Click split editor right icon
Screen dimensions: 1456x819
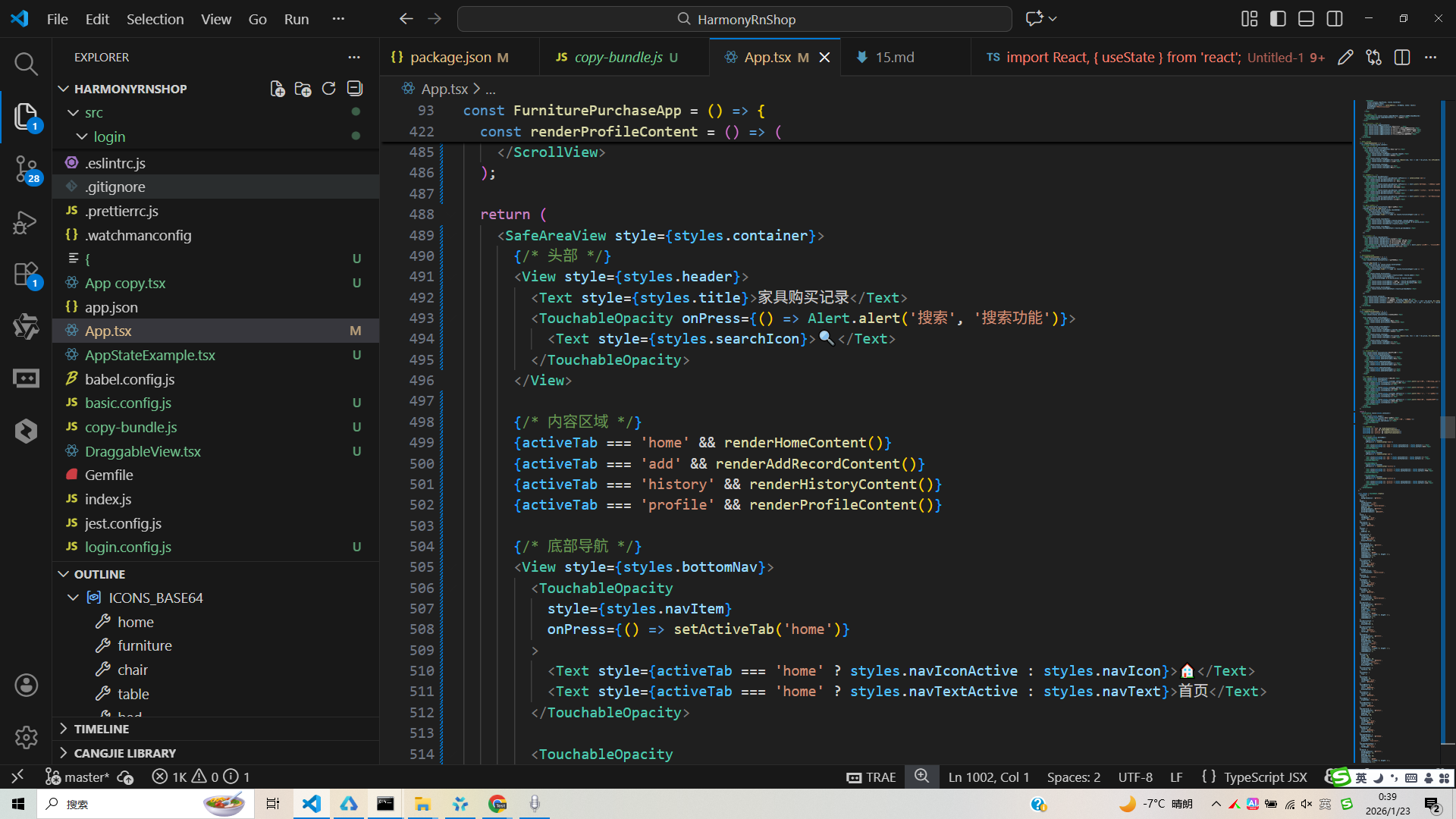(x=1401, y=58)
